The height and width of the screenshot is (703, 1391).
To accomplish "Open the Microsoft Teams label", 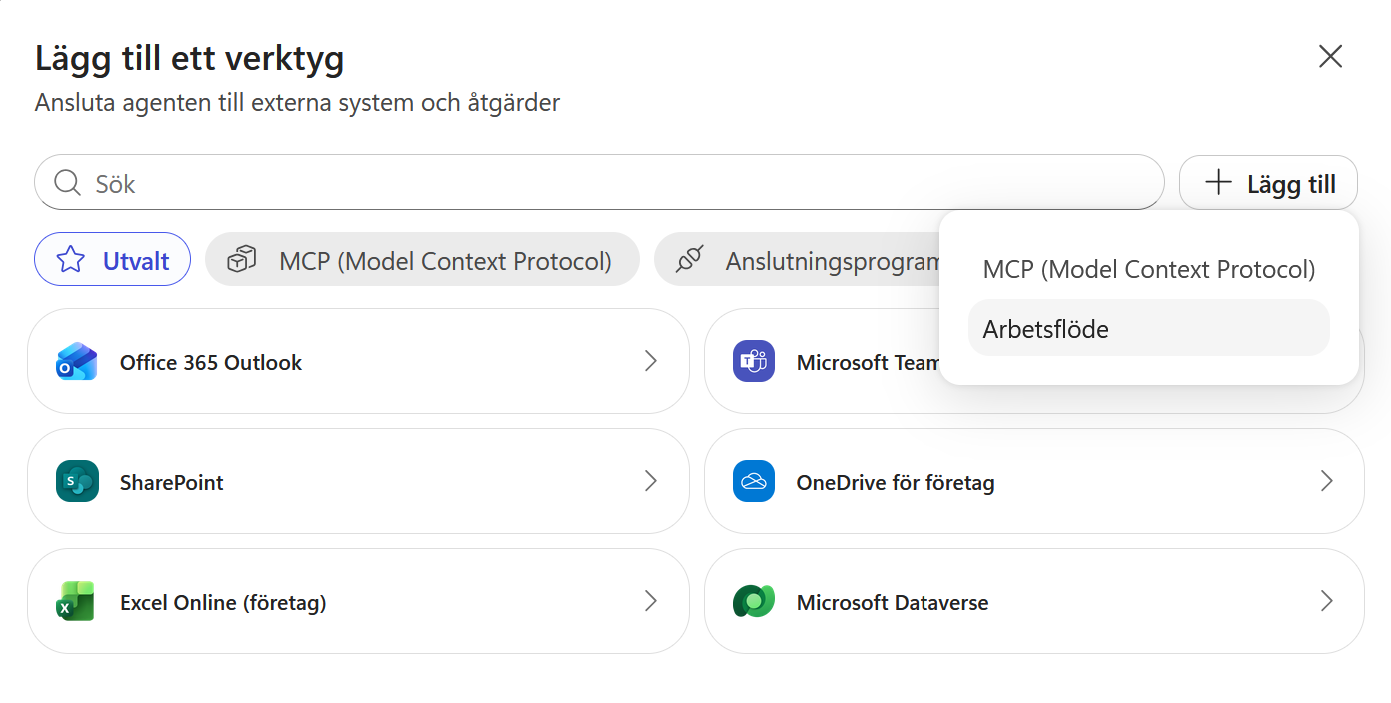I will [868, 363].
